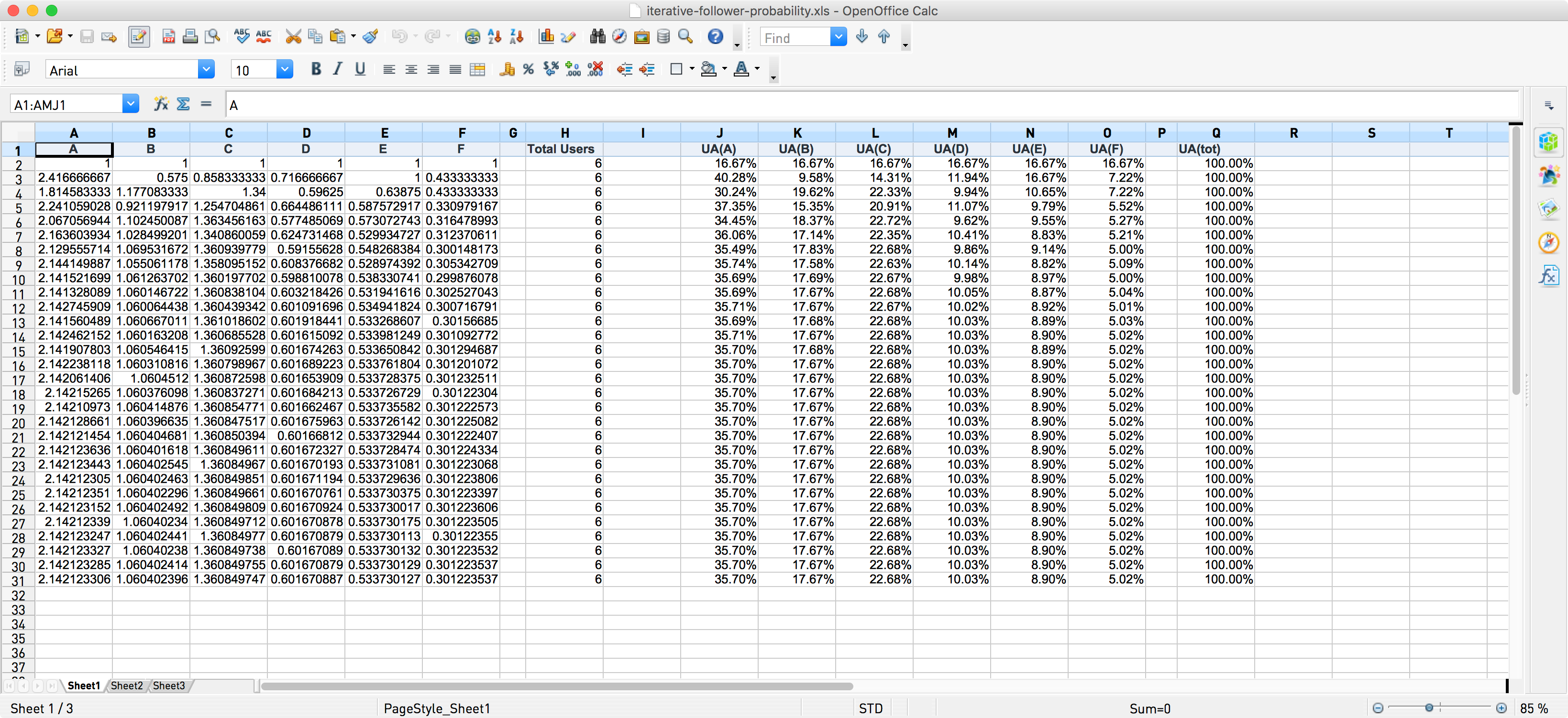Toggle AutoSpellcheck with red underline
Viewport: 1568px width, 718px height.
coord(264,37)
